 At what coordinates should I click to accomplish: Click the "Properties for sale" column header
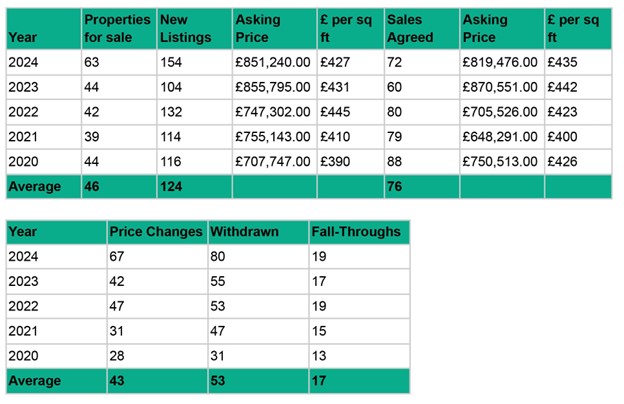pyautogui.click(x=117, y=29)
